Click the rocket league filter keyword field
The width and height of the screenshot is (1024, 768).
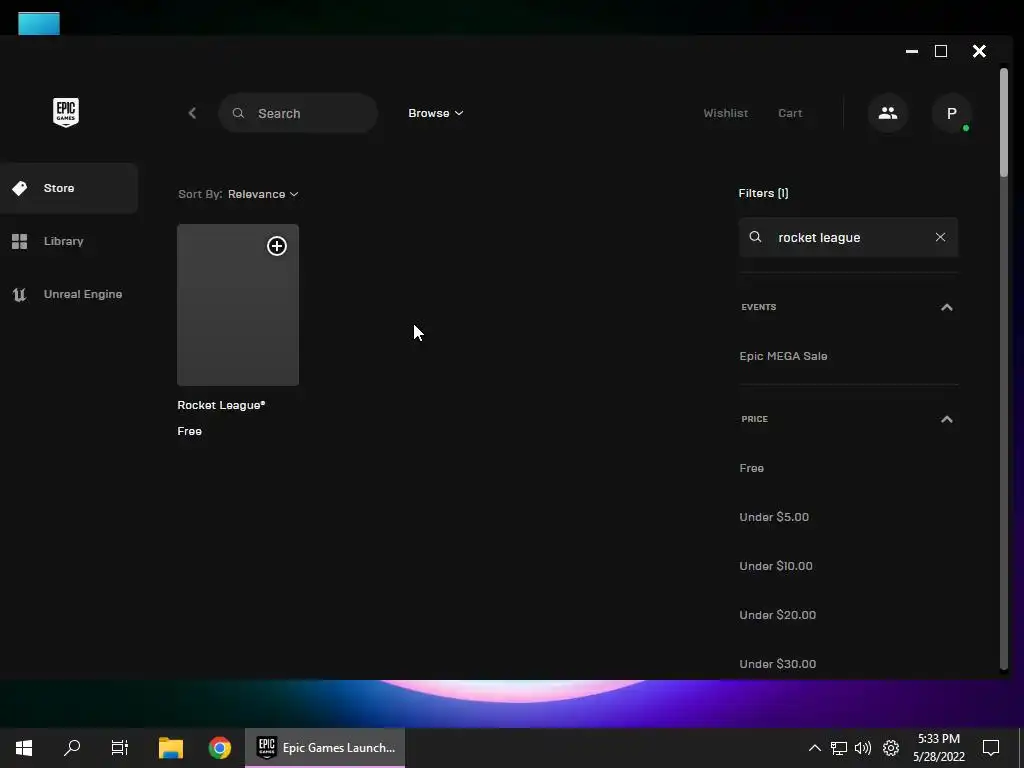(848, 237)
